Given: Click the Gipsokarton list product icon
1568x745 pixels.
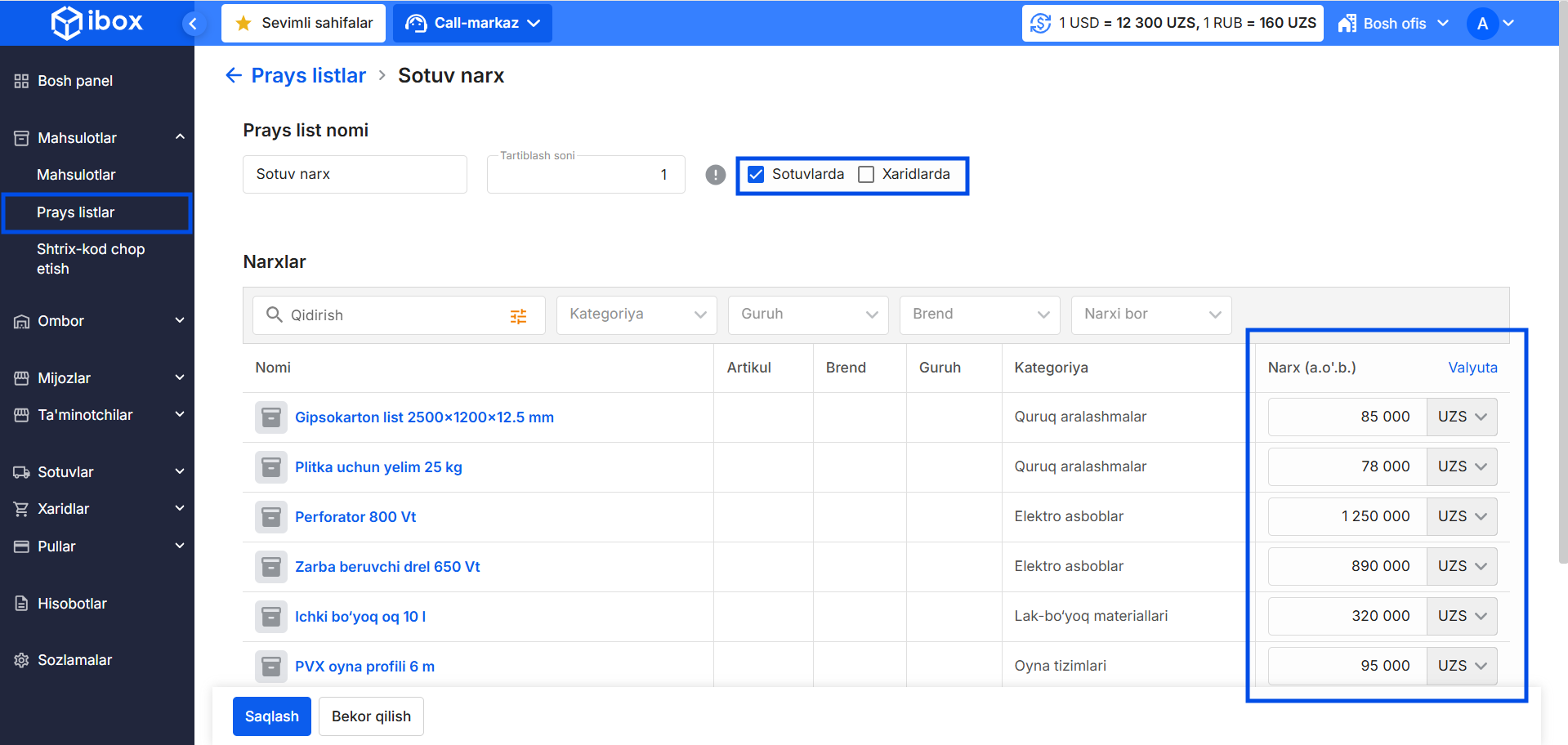Looking at the screenshot, I should 270,417.
